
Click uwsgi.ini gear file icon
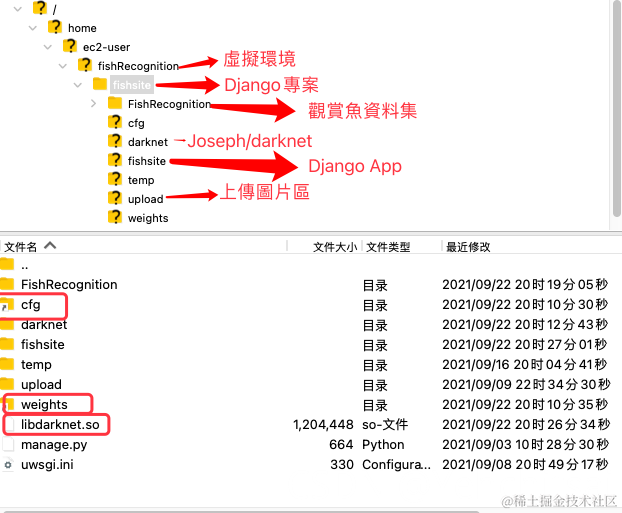[x=8, y=464]
